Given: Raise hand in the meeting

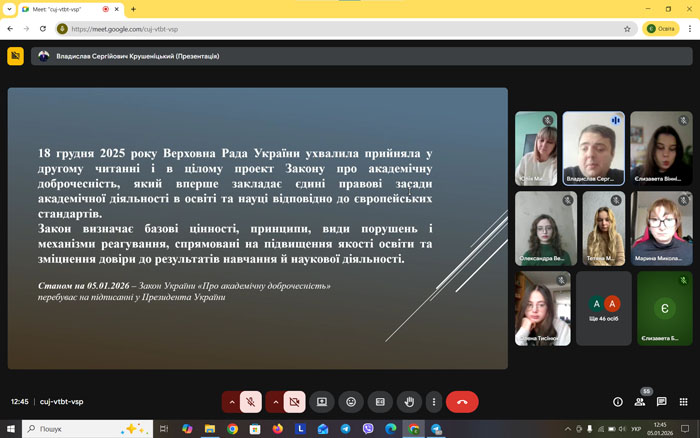Looking at the screenshot, I should [408, 401].
